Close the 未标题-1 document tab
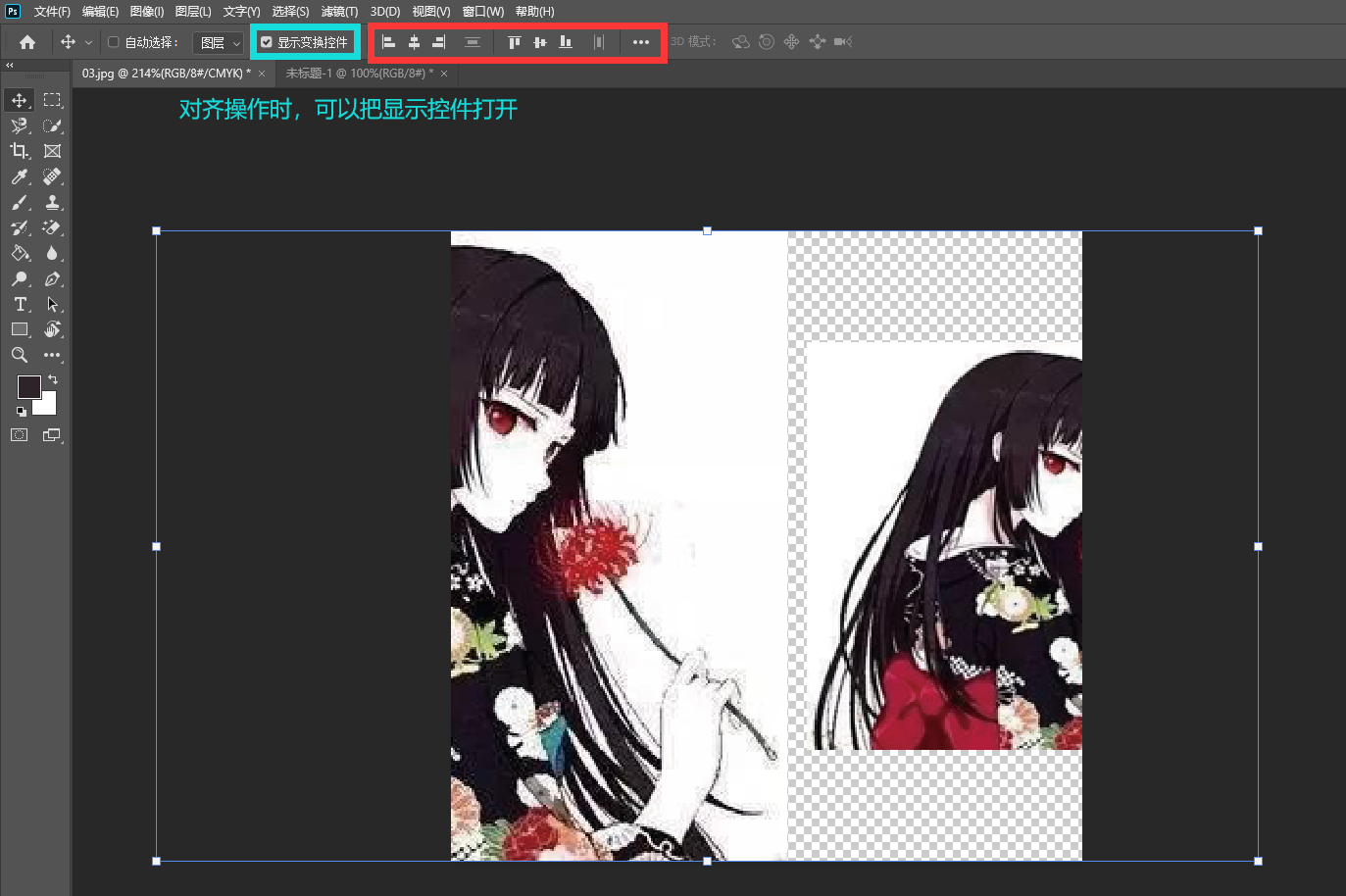This screenshot has height=896, width=1346. click(x=444, y=74)
